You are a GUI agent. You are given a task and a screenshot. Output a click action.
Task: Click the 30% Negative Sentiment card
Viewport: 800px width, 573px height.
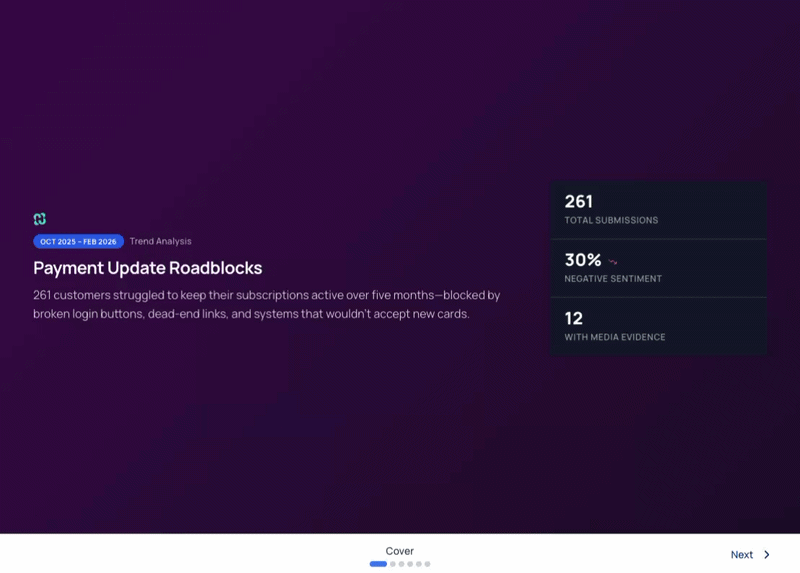pos(658,268)
